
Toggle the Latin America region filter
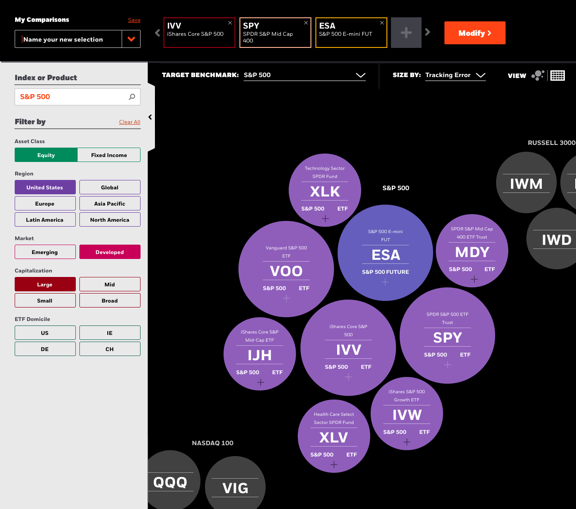(45, 220)
